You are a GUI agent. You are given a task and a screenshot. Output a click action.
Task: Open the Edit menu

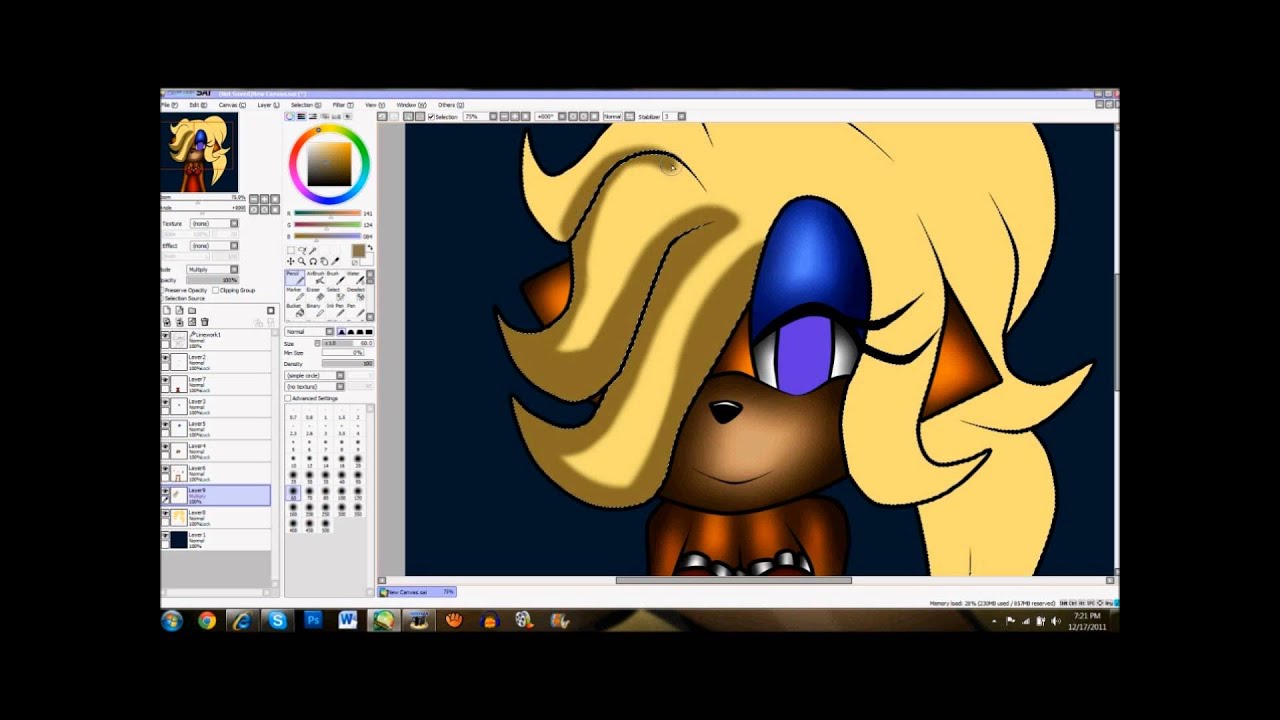pos(198,105)
